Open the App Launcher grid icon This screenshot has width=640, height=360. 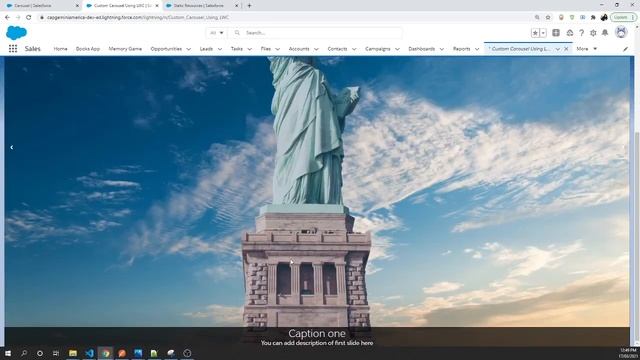coord(13,49)
